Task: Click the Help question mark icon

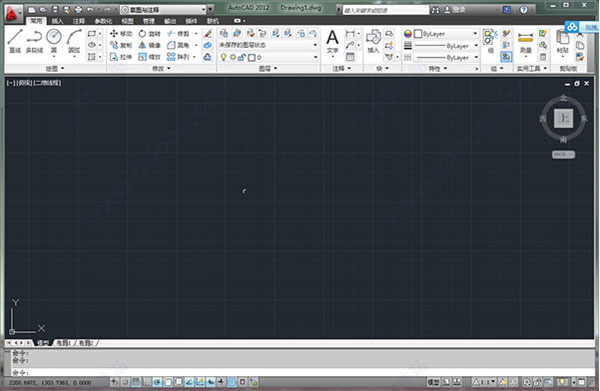Action: (x=523, y=10)
